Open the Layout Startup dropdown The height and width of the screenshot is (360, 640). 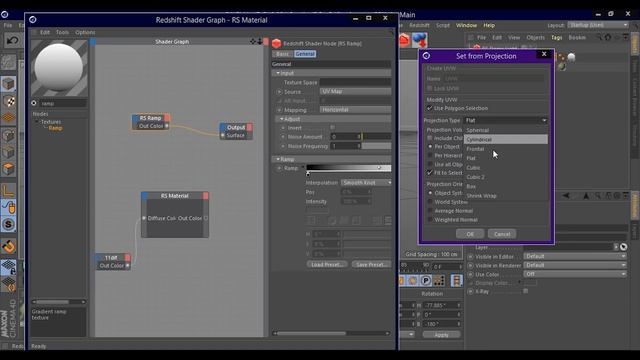[598, 25]
